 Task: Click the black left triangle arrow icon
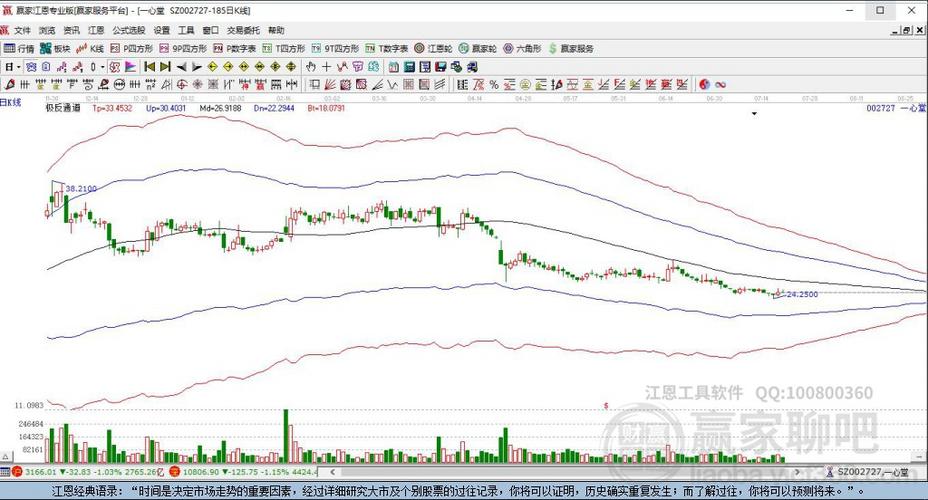point(181,67)
